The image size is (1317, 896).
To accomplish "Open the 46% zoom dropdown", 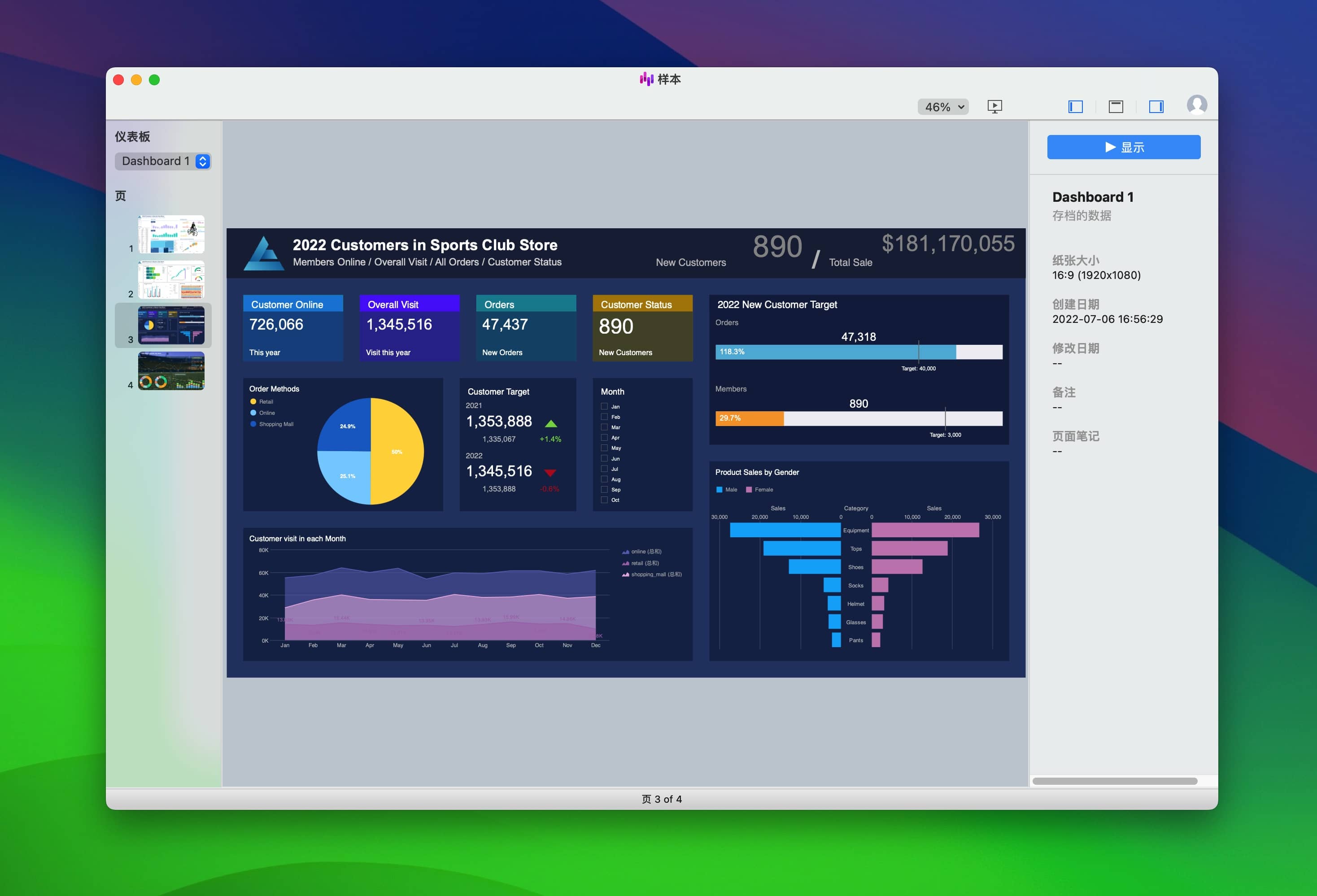I will [x=943, y=106].
